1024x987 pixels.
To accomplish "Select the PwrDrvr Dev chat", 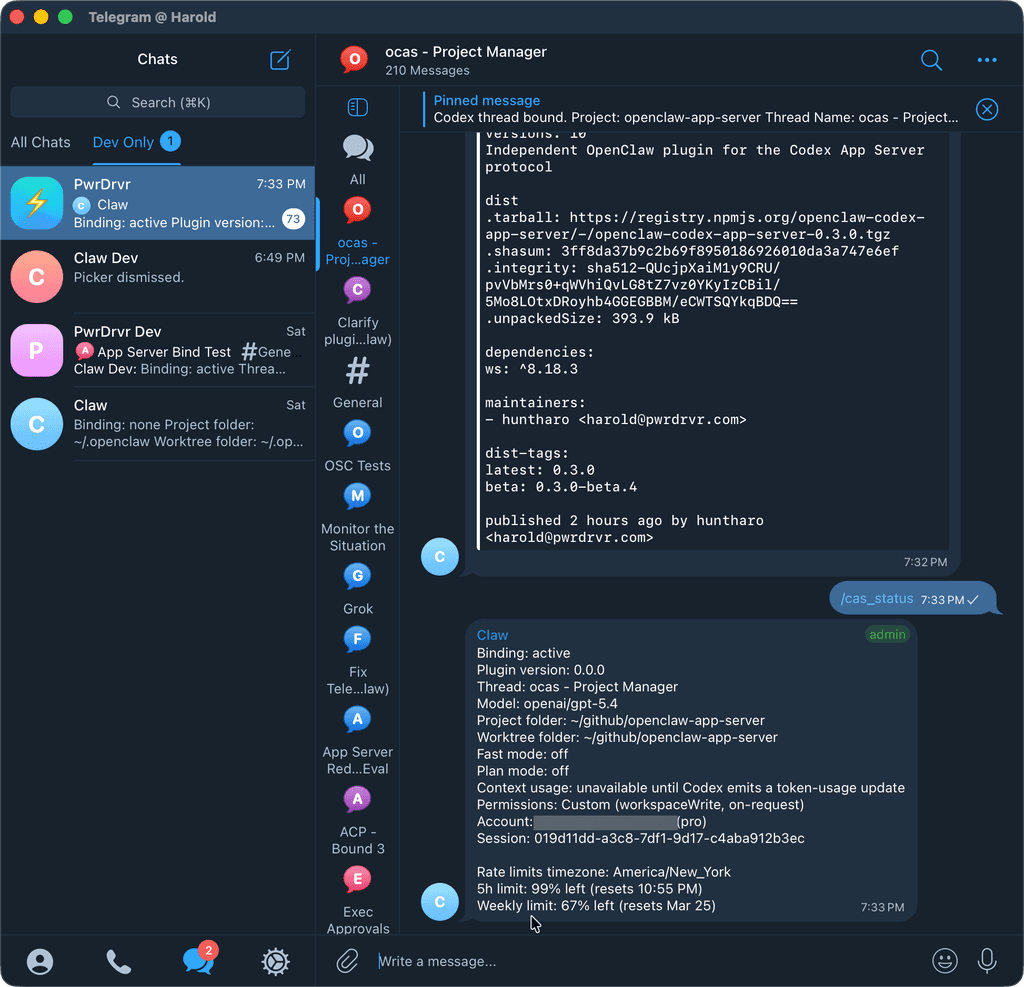I will coord(157,350).
